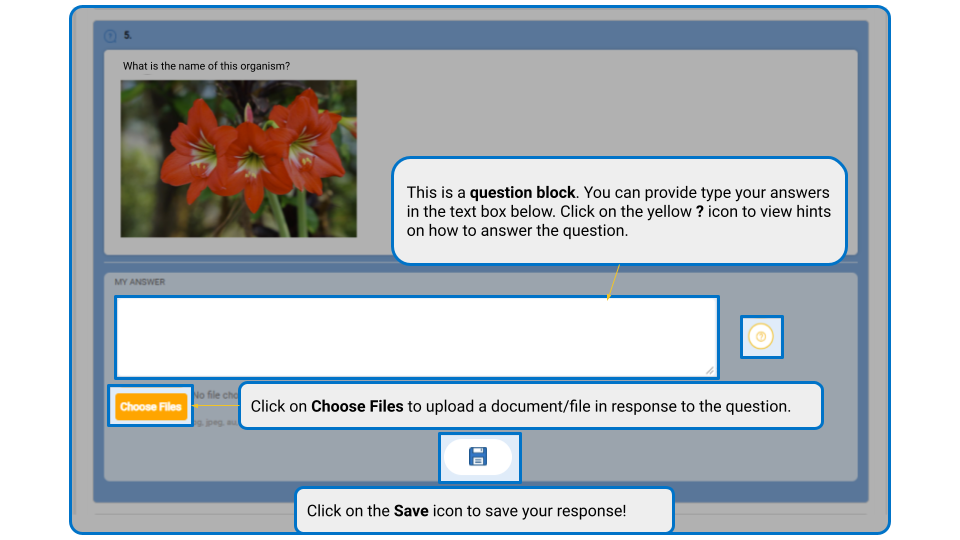Click the answer box resize handle

click(x=710, y=370)
